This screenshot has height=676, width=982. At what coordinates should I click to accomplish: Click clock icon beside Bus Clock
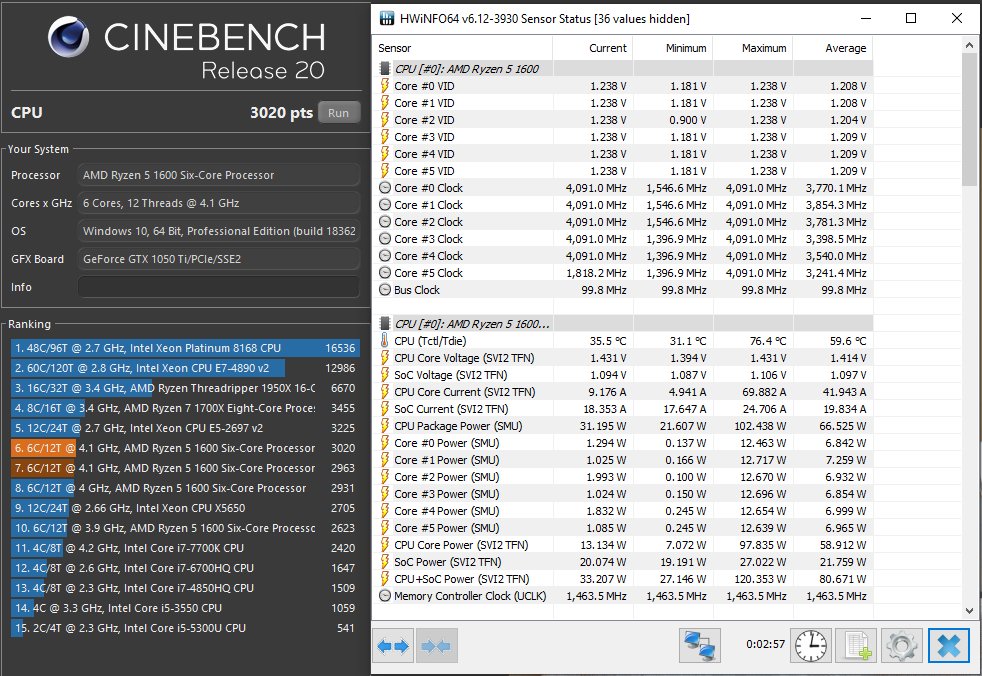coord(385,290)
